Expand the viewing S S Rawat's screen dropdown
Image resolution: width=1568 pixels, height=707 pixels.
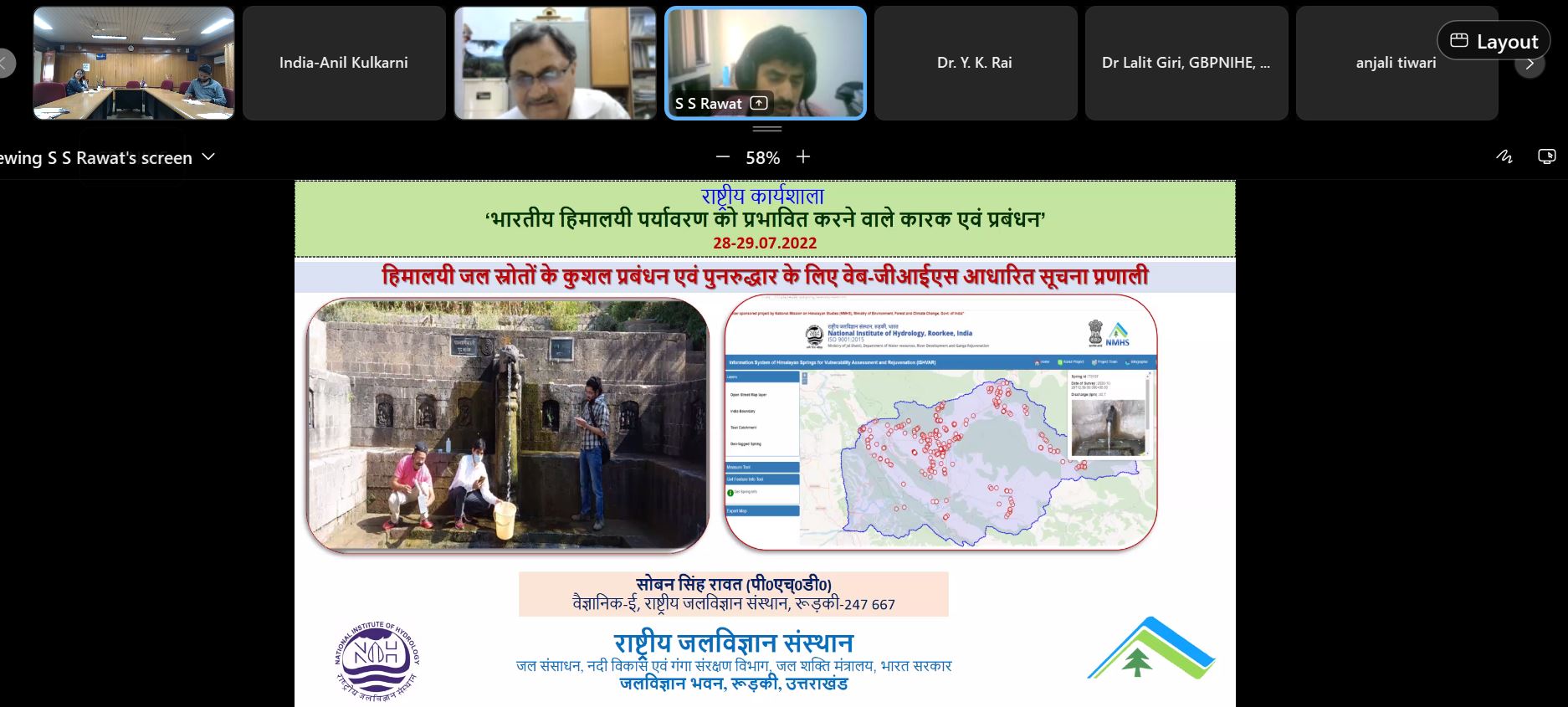pyautogui.click(x=209, y=157)
